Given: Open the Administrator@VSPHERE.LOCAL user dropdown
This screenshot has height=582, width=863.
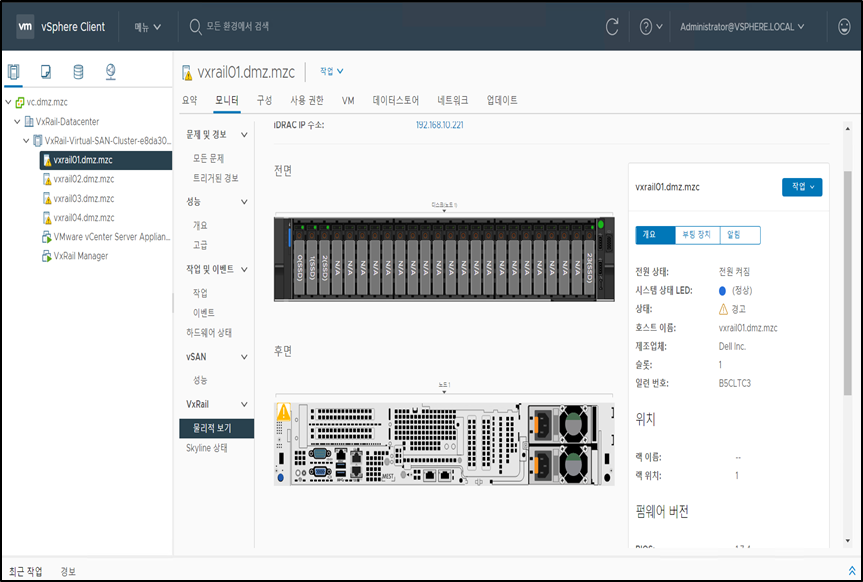Looking at the screenshot, I should (x=742, y=26).
